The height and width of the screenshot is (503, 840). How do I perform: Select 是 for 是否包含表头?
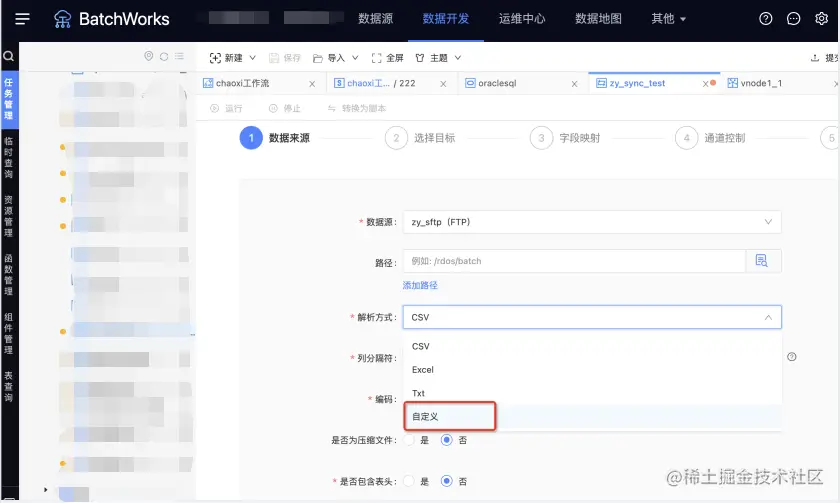point(409,481)
